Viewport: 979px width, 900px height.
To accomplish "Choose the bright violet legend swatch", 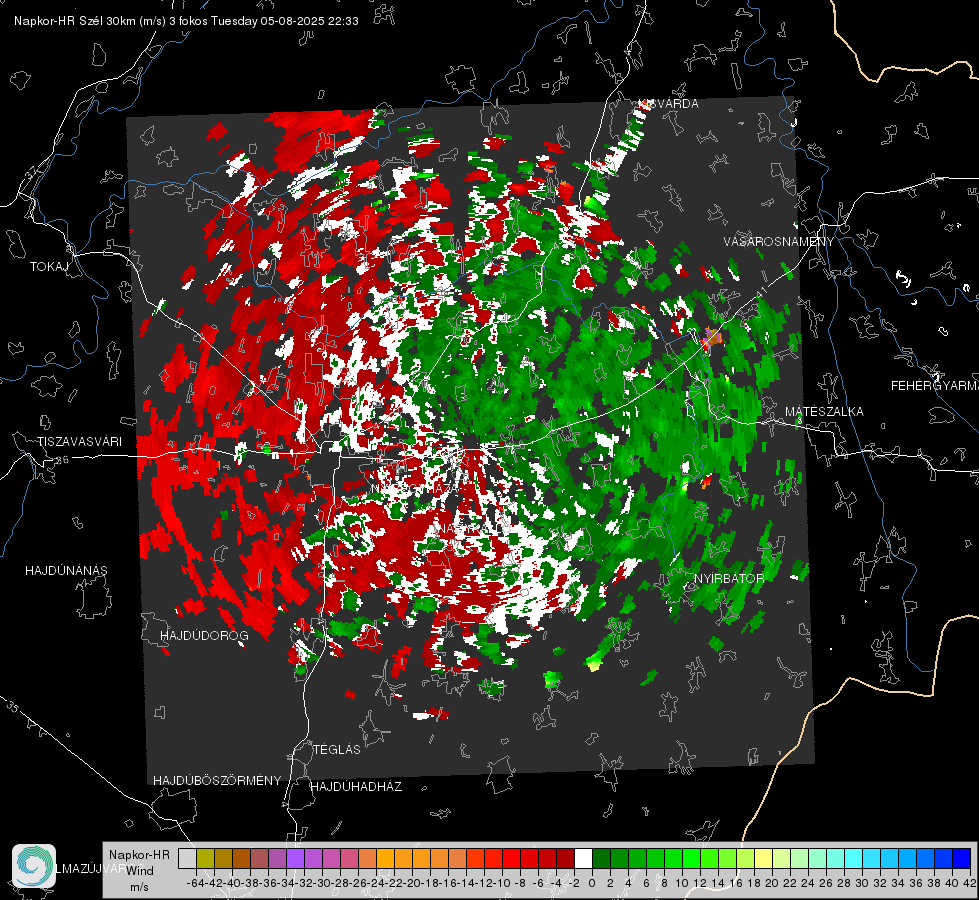I will (295, 858).
